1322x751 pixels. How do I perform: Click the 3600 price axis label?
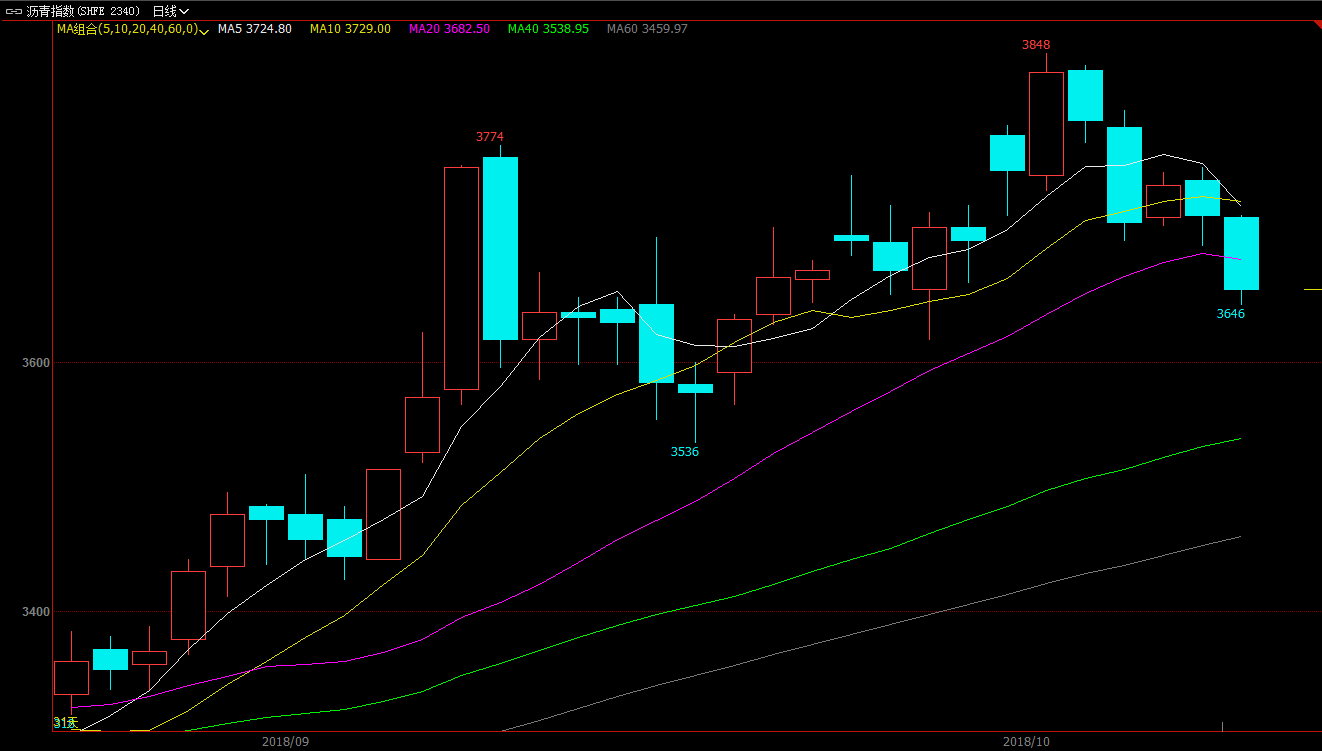click(x=38, y=362)
